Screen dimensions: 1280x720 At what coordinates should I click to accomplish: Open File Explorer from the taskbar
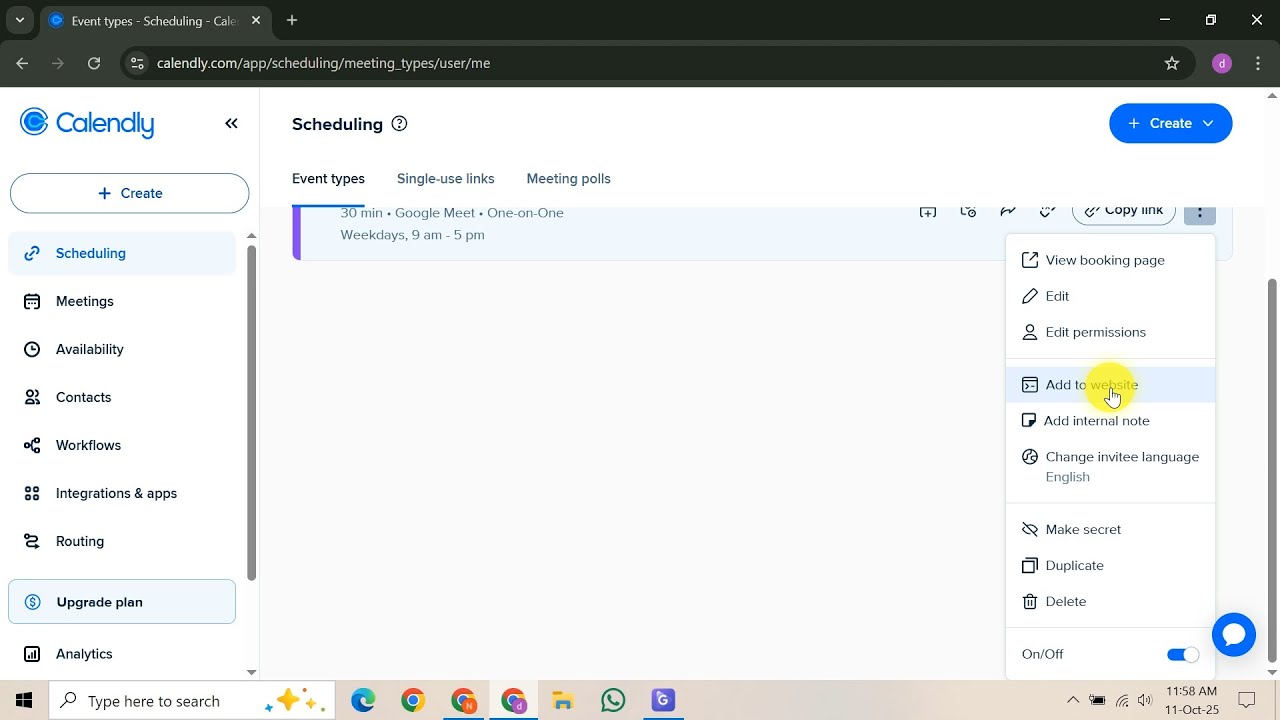coord(563,701)
